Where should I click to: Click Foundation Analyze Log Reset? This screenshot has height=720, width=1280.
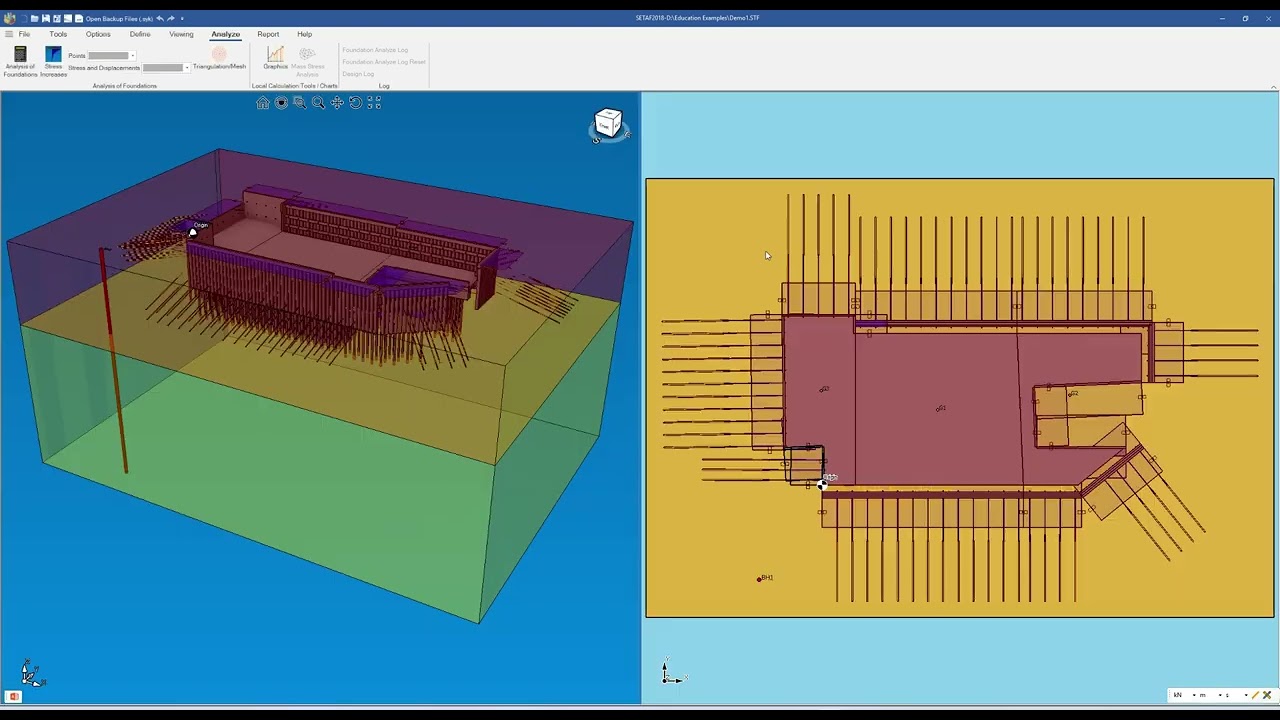384,62
